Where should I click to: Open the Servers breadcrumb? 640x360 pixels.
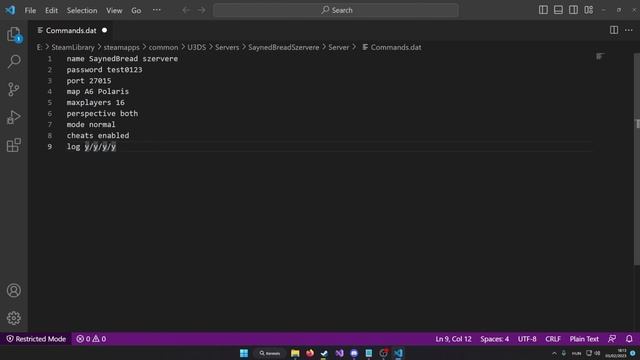(227, 47)
